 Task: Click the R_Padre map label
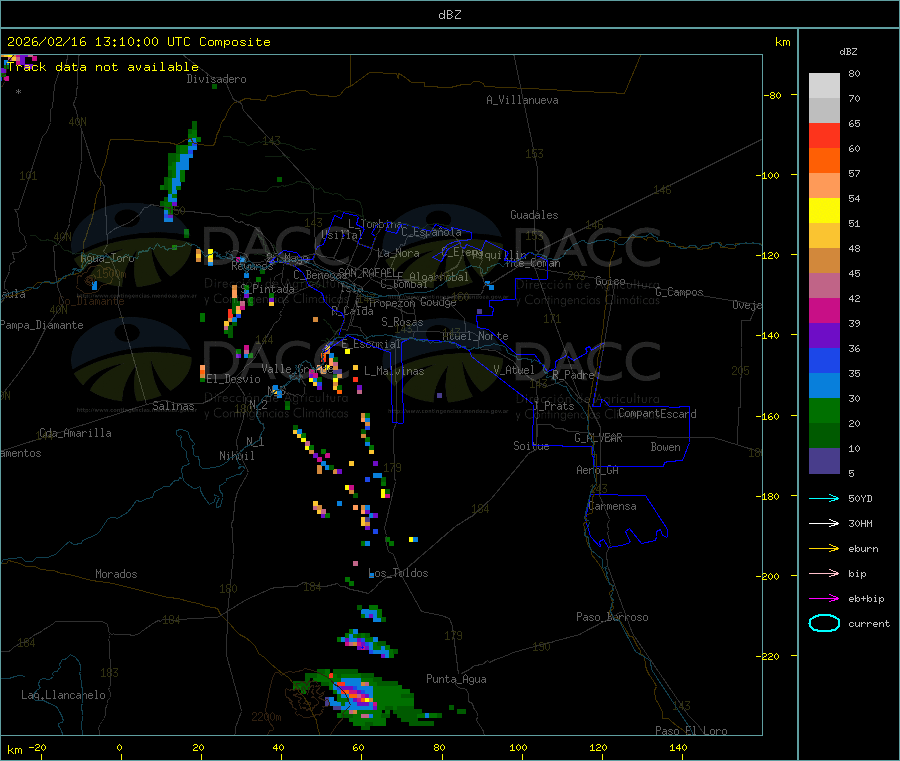tap(573, 375)
